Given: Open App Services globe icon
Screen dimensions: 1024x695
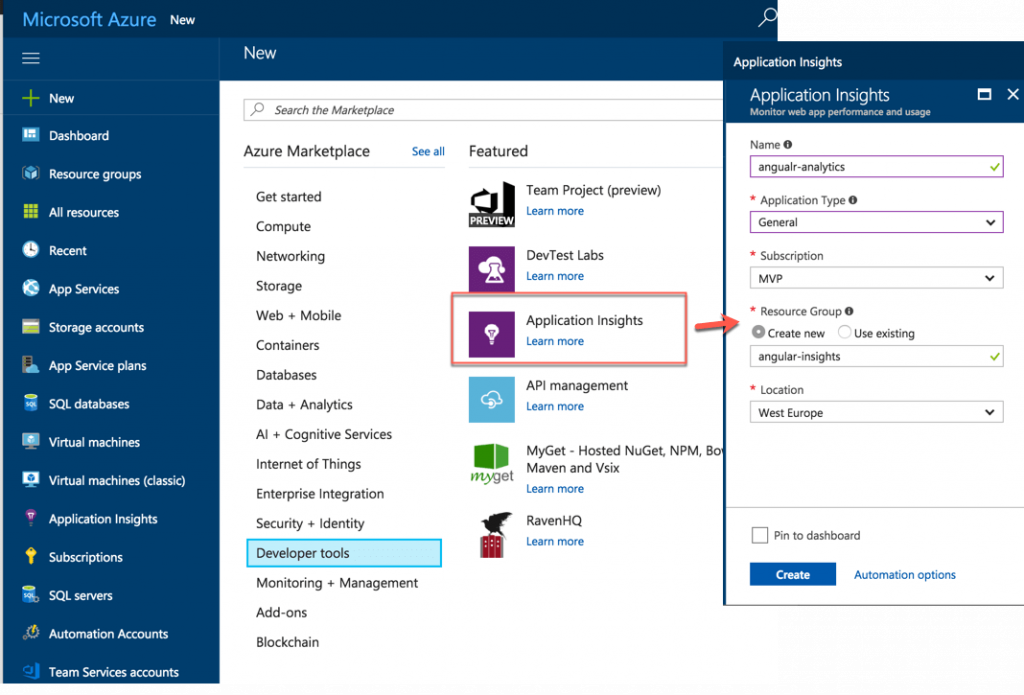Looking at the screenshot, I should coord(31,288).
